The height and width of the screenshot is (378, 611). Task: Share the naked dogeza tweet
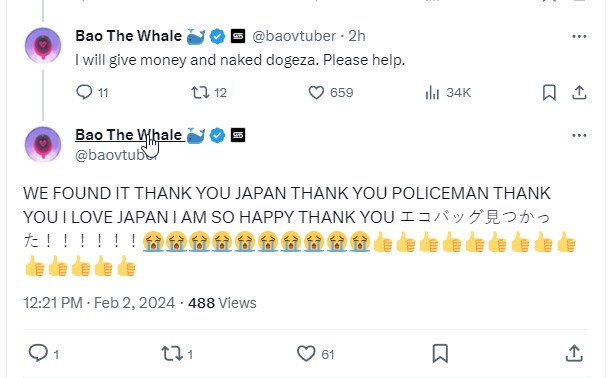(579, 92)
